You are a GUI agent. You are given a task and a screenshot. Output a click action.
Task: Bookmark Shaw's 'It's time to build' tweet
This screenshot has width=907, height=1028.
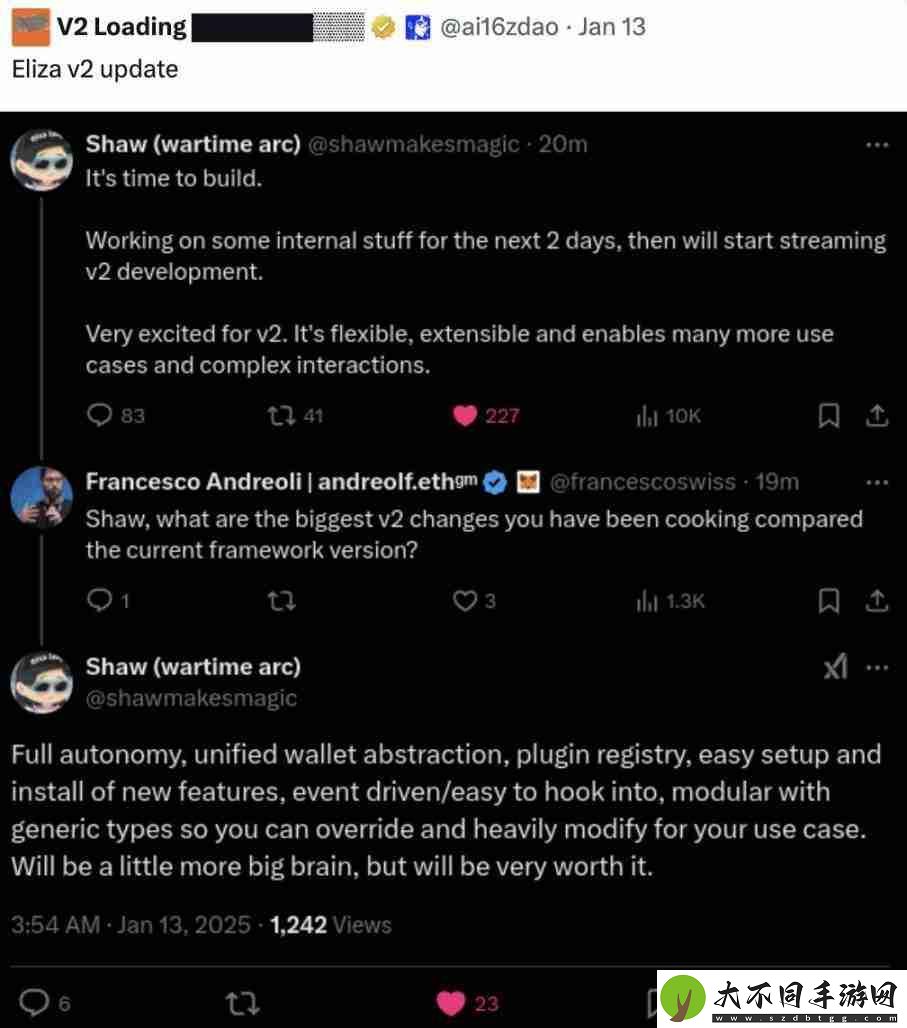point(829,415)
